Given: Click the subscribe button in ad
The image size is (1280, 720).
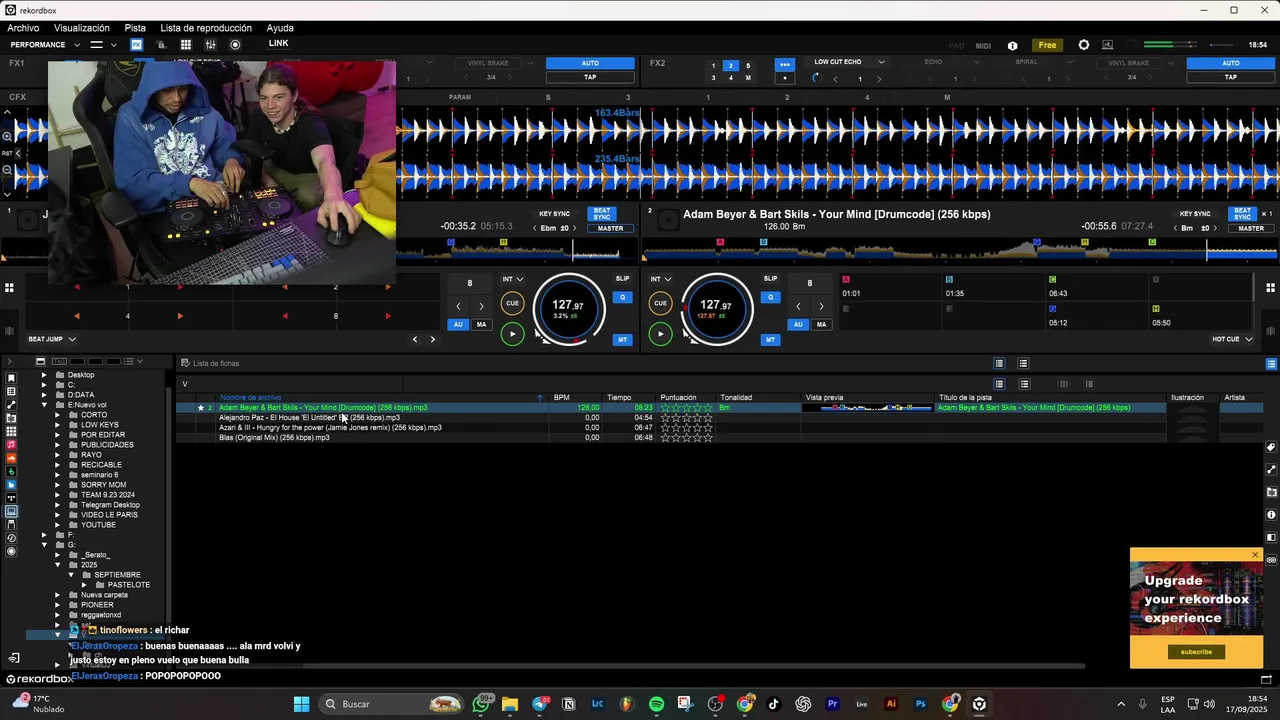Looking at the screenshot, I should point(1196,652).
